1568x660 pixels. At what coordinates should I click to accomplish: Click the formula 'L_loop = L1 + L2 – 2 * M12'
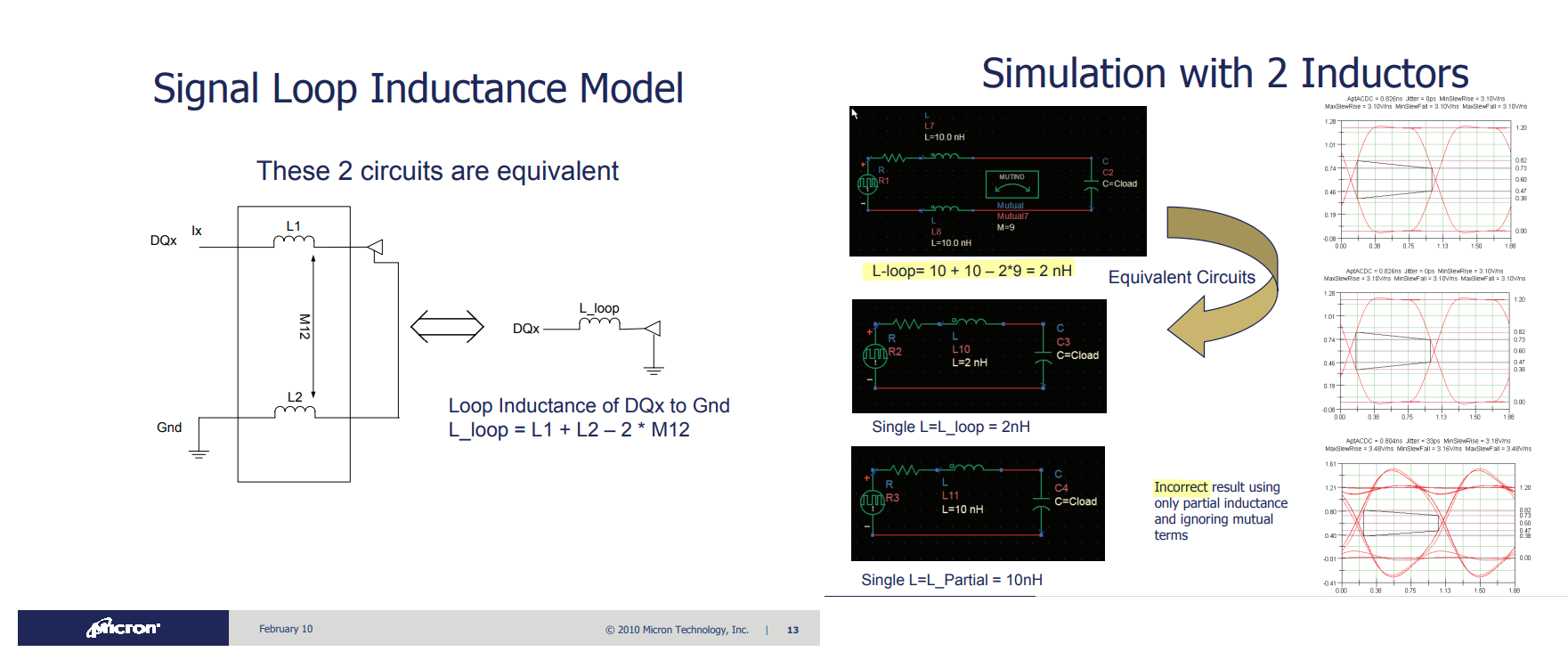(x=569, y=429)
